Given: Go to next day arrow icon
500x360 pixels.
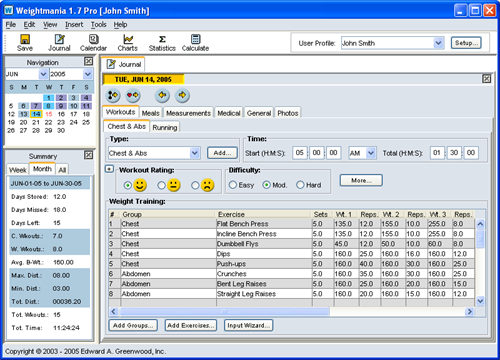Looking at the screenshot, I should (182, 96).
